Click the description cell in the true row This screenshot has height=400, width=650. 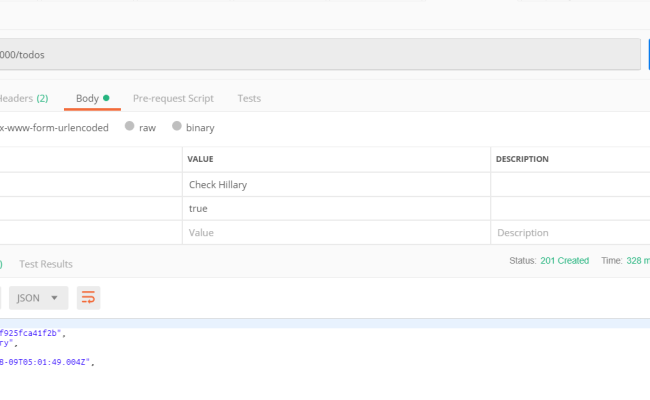coord(570,208)
